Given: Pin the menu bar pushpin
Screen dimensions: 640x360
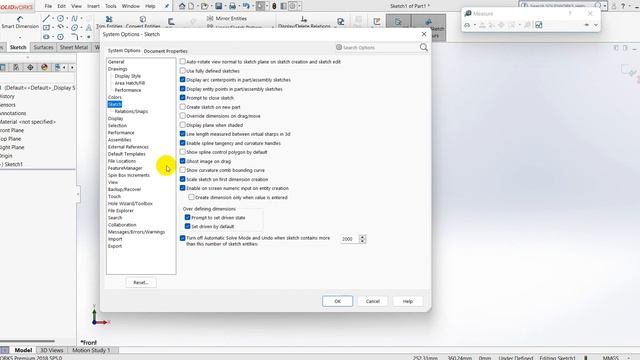Looking at the screenshot, I should pyautogui.click(x=167, y=6).
